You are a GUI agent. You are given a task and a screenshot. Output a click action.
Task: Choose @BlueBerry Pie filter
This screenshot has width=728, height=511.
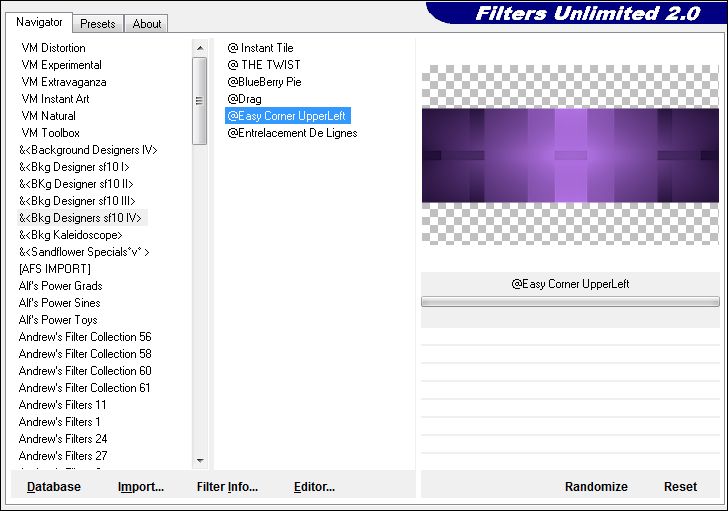coord(264,82)
